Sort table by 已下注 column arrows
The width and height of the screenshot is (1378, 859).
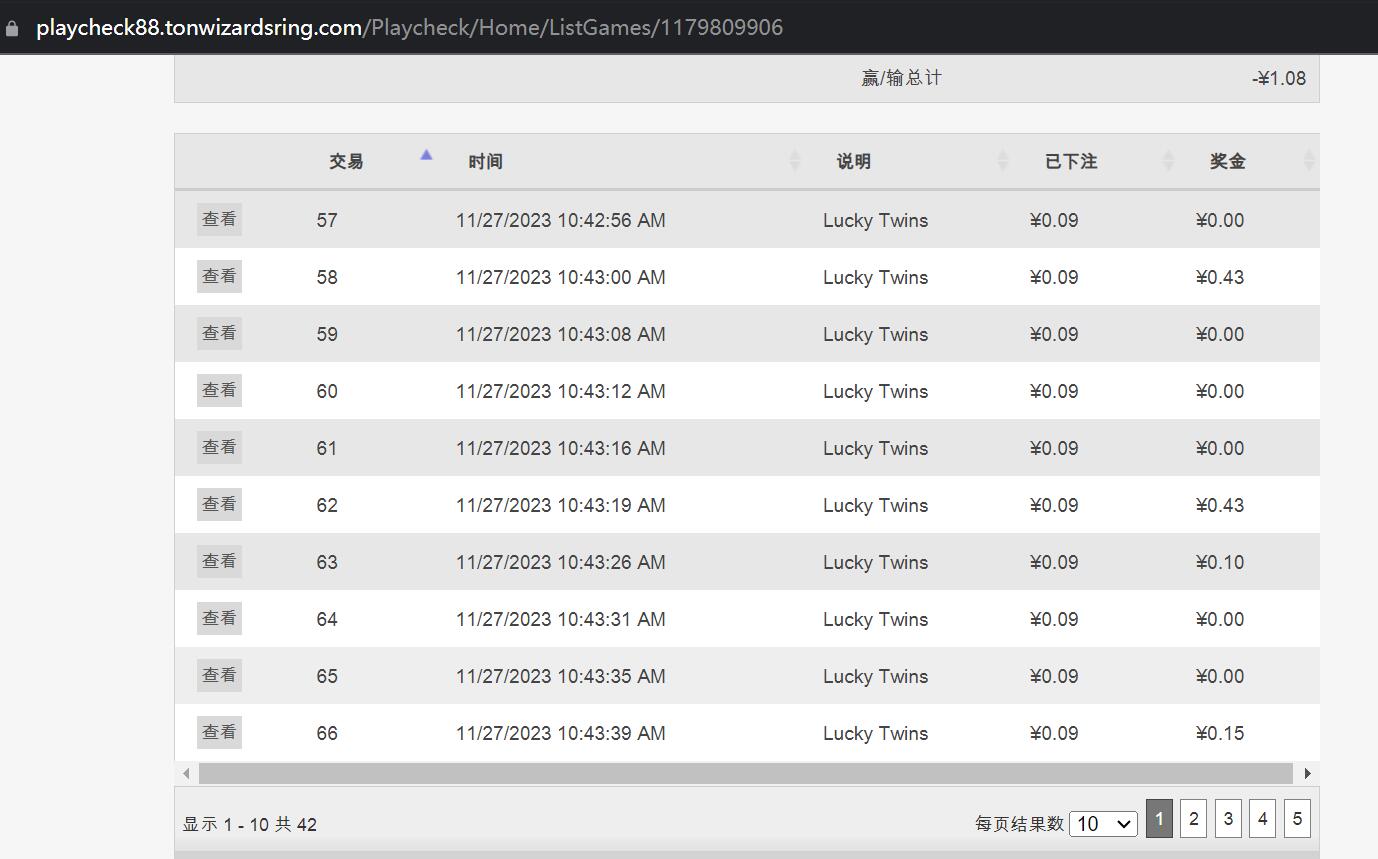(x=1168, y=160)
